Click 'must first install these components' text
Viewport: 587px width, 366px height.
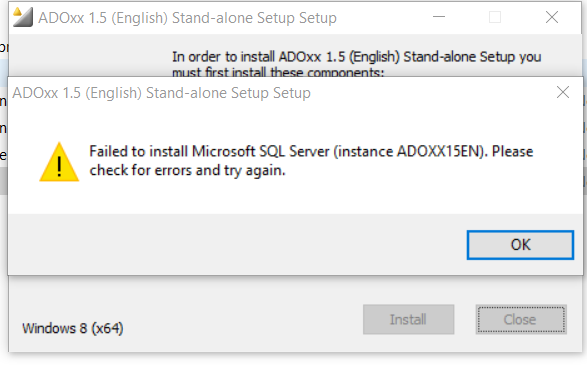pyautogui.click(x=278, y=72)
